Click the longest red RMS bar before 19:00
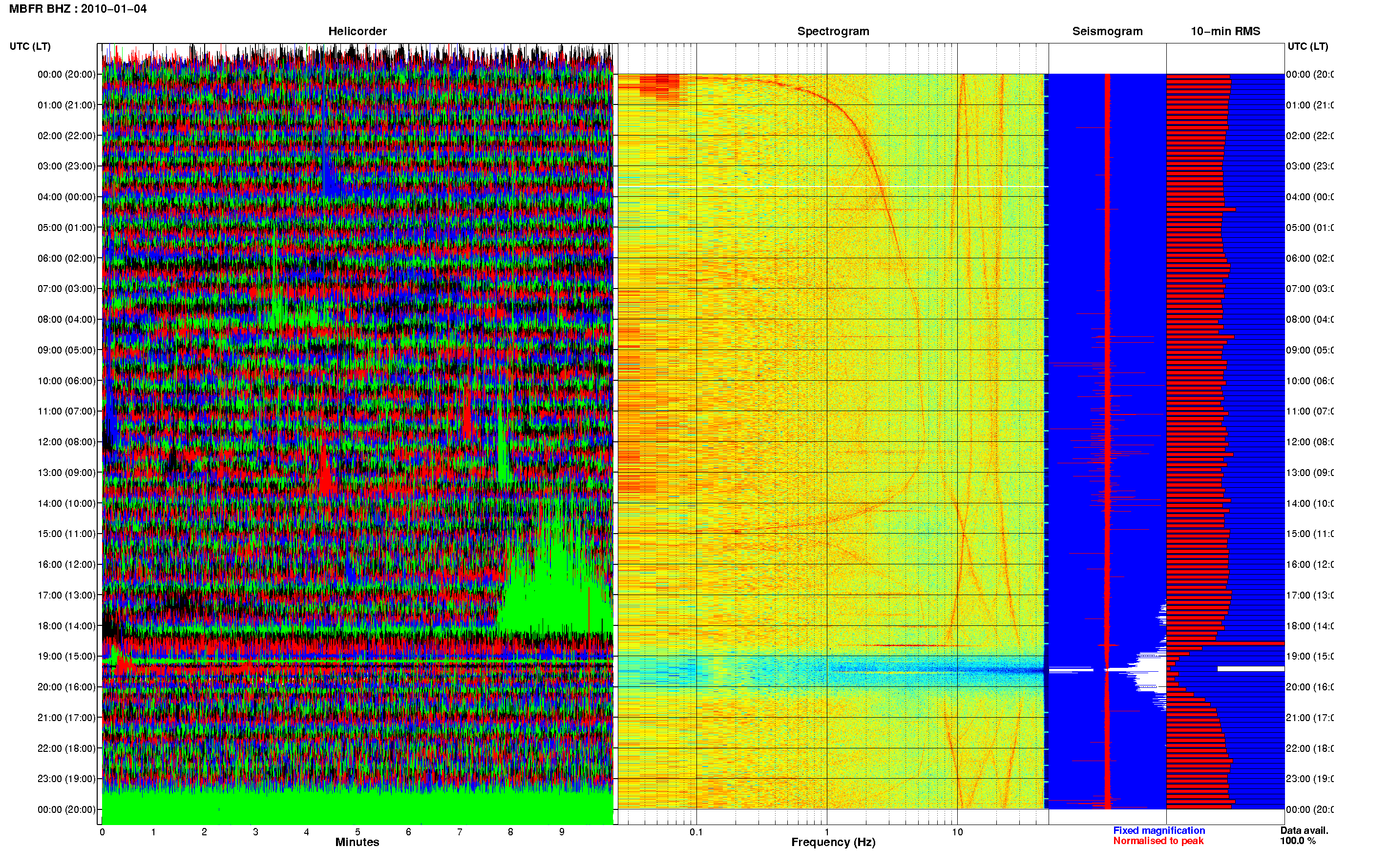The image size is (1389, 868). (1225, 643)
